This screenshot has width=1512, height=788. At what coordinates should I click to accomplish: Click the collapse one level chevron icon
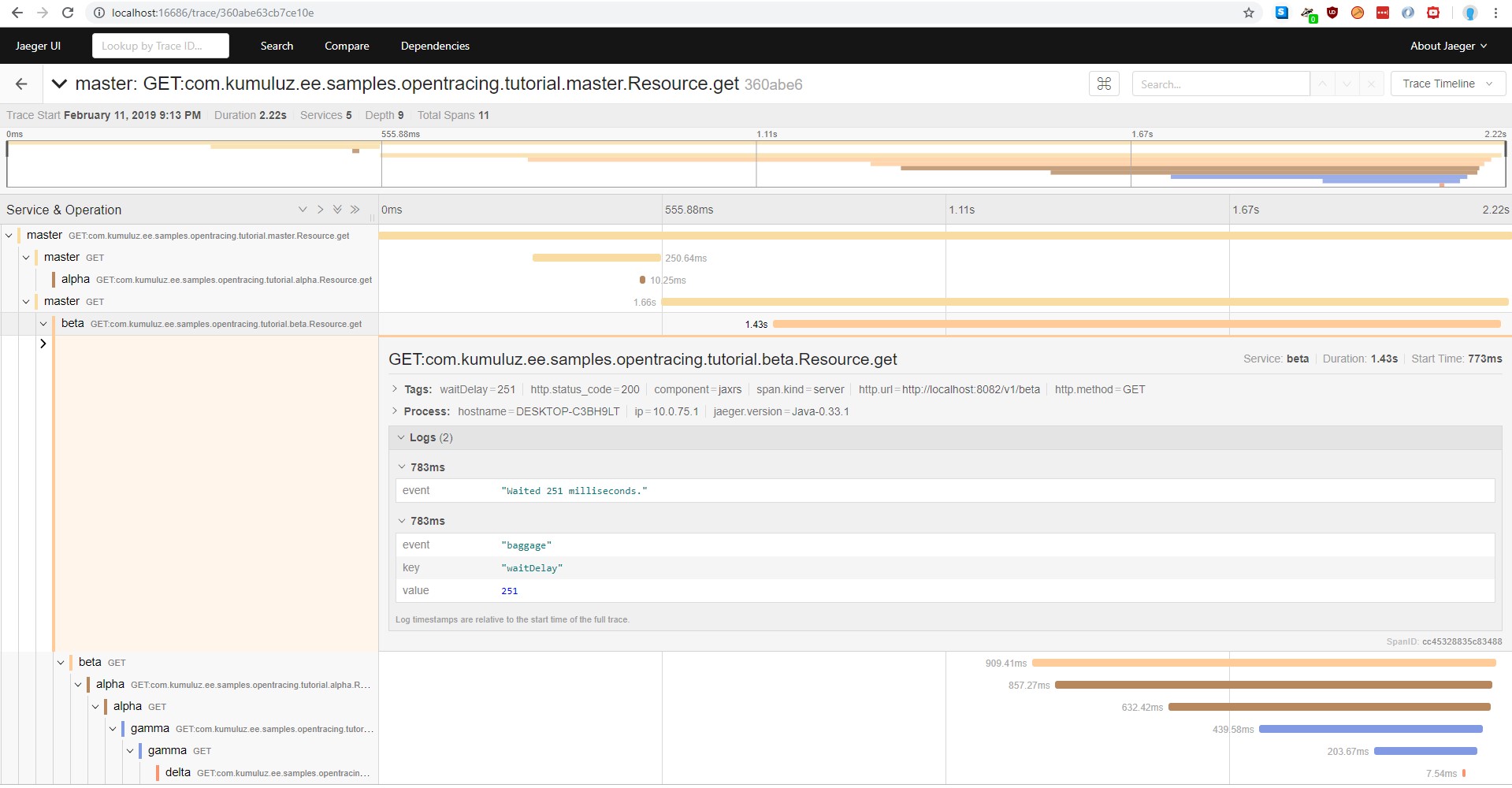tap(320, 210)
